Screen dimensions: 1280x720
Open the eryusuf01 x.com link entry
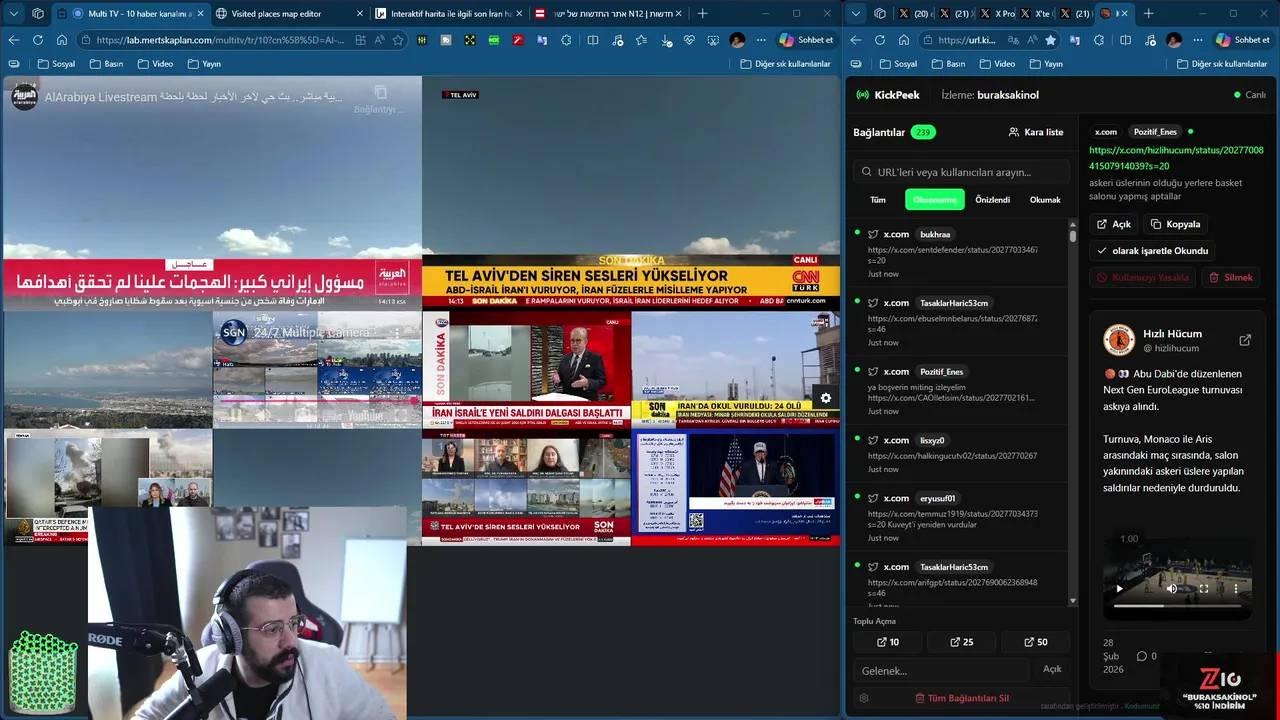click(x=957, y=517)
